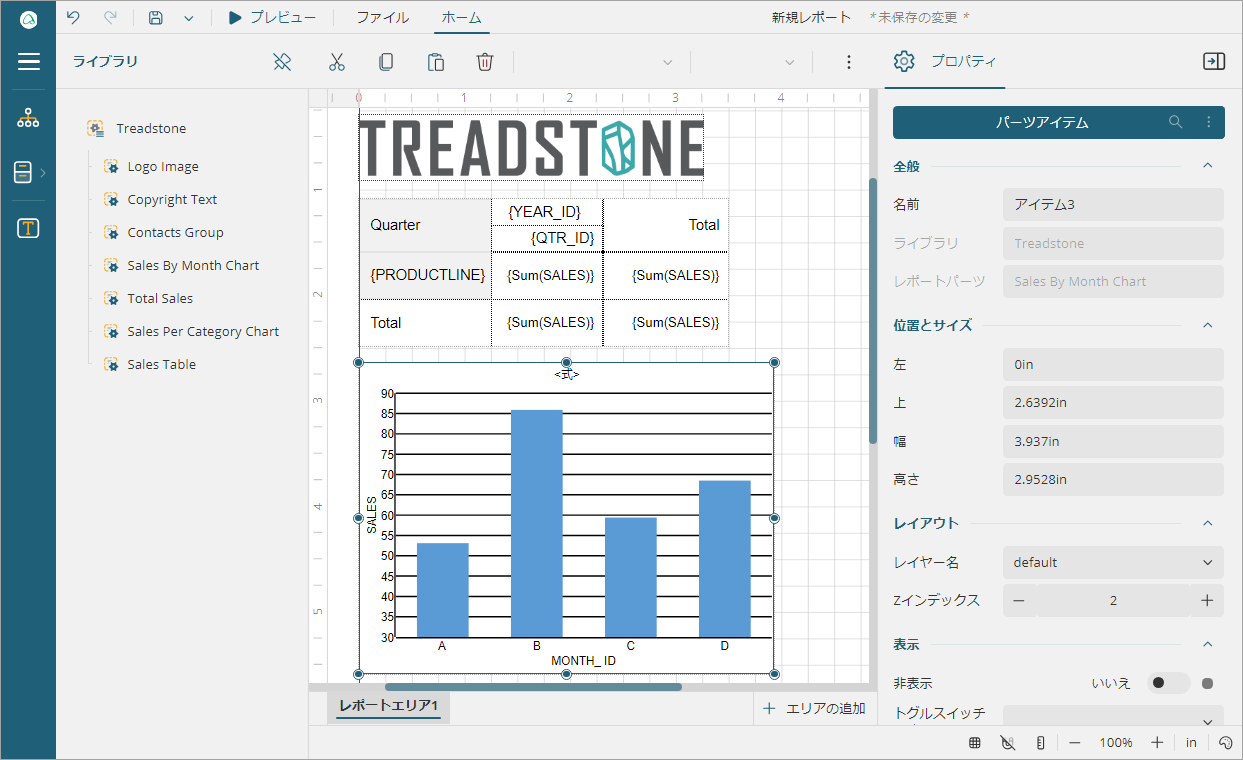The image size is (1243, 760).
Task: Collapse the レイアウト section
Action: tap(1207, 523)
